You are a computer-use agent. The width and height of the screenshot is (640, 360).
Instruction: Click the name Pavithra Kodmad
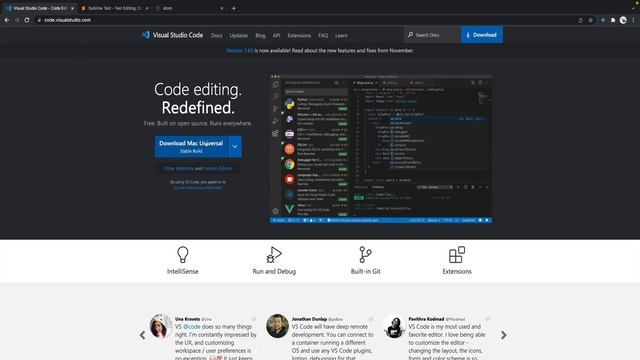[x=426, y=319]
